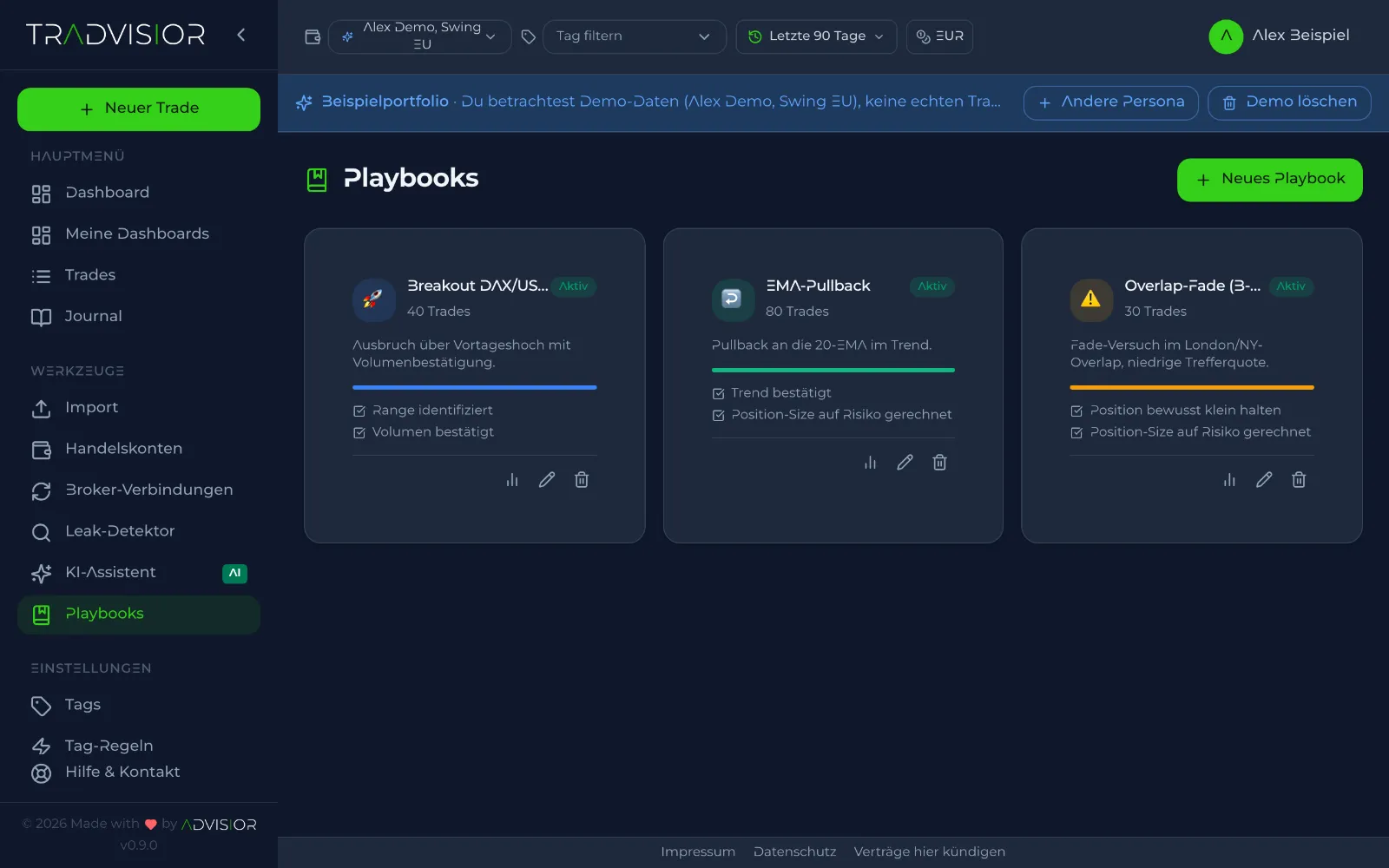
Task: Delete the Overlap-Fade playbook
Action: [1299, 480]
